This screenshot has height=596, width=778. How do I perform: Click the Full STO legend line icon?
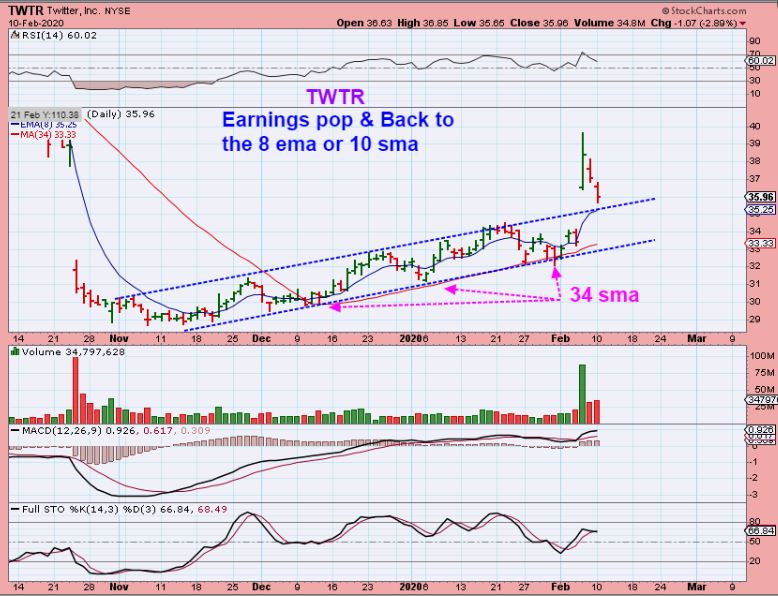[15, 509]
